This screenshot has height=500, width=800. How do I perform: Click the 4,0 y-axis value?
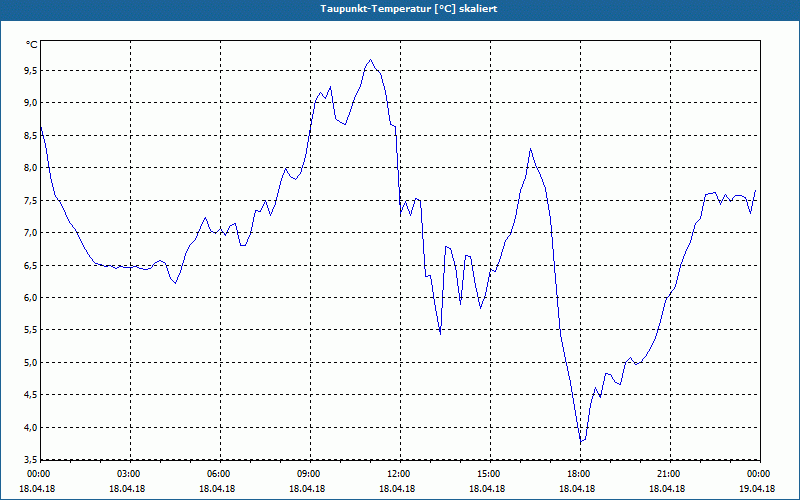(31, 428)
